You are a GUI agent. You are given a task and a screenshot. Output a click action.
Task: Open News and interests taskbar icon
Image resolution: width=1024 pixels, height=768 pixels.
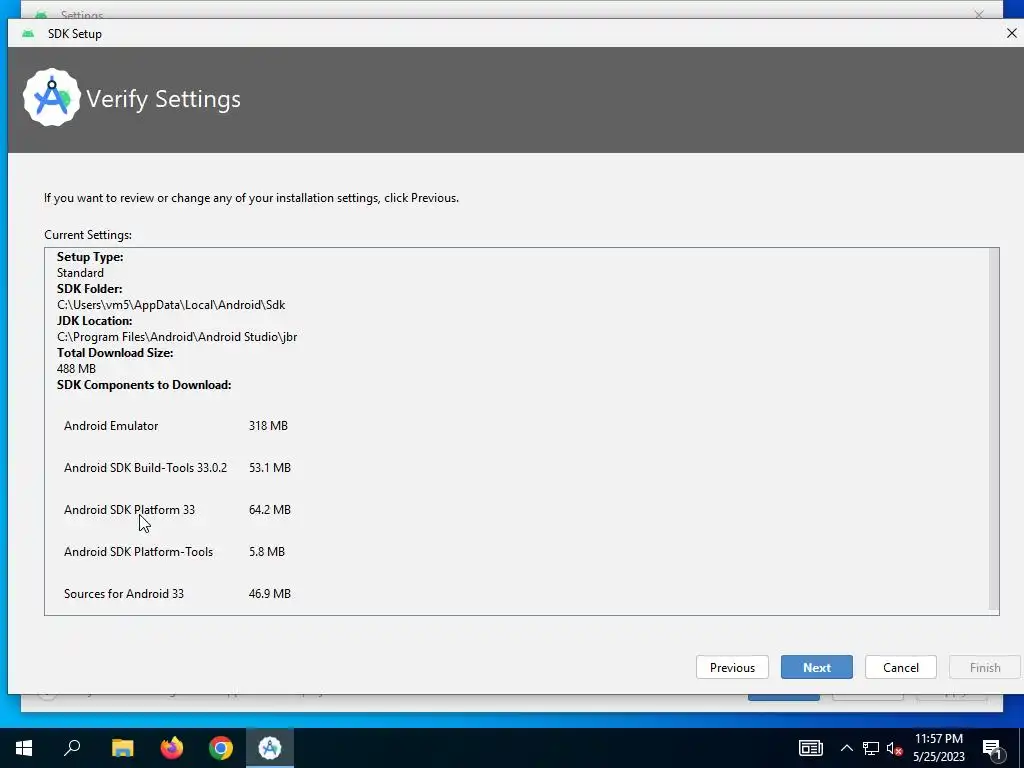[x=810, y=748]
